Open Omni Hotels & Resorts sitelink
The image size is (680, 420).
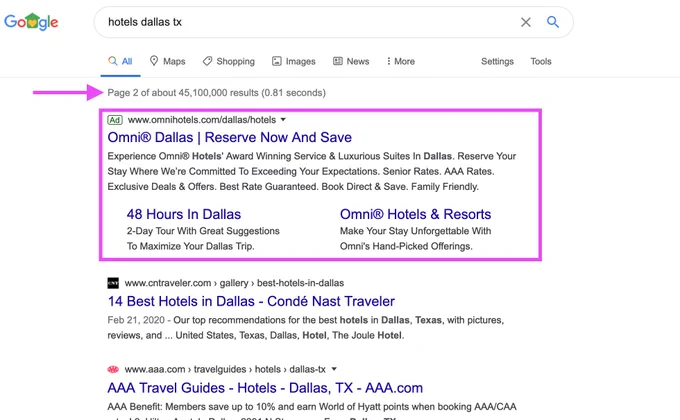tap(415, 214)
